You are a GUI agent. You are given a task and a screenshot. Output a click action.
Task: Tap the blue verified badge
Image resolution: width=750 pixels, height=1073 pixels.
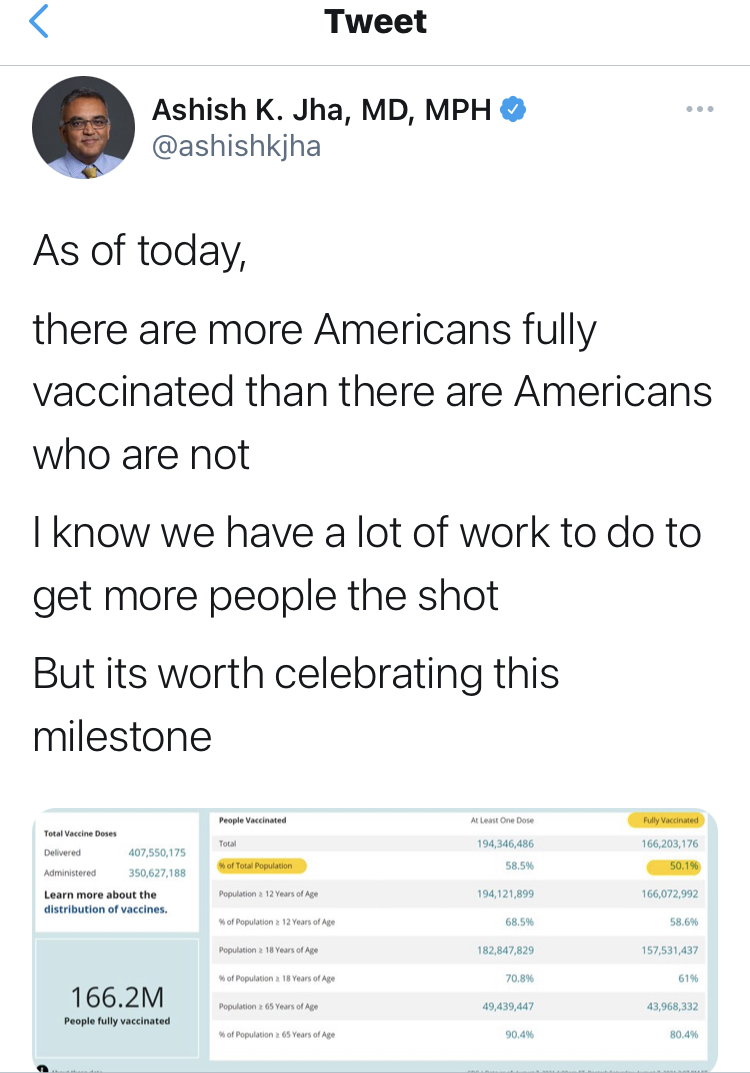pyautogui.click(x=514, y=110)
